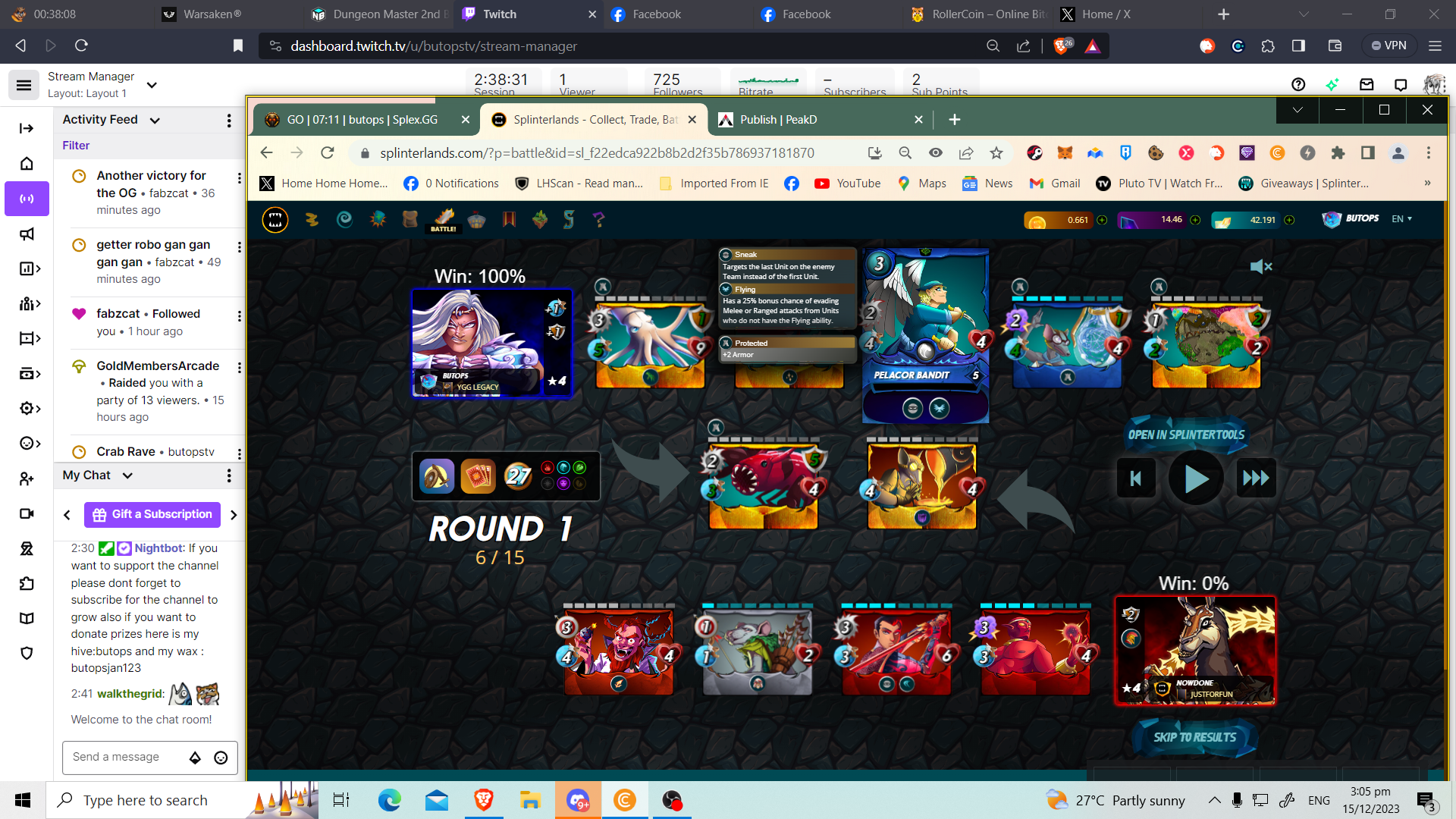Bookmark the Twitch dashboard page

(x=237, y=46)
